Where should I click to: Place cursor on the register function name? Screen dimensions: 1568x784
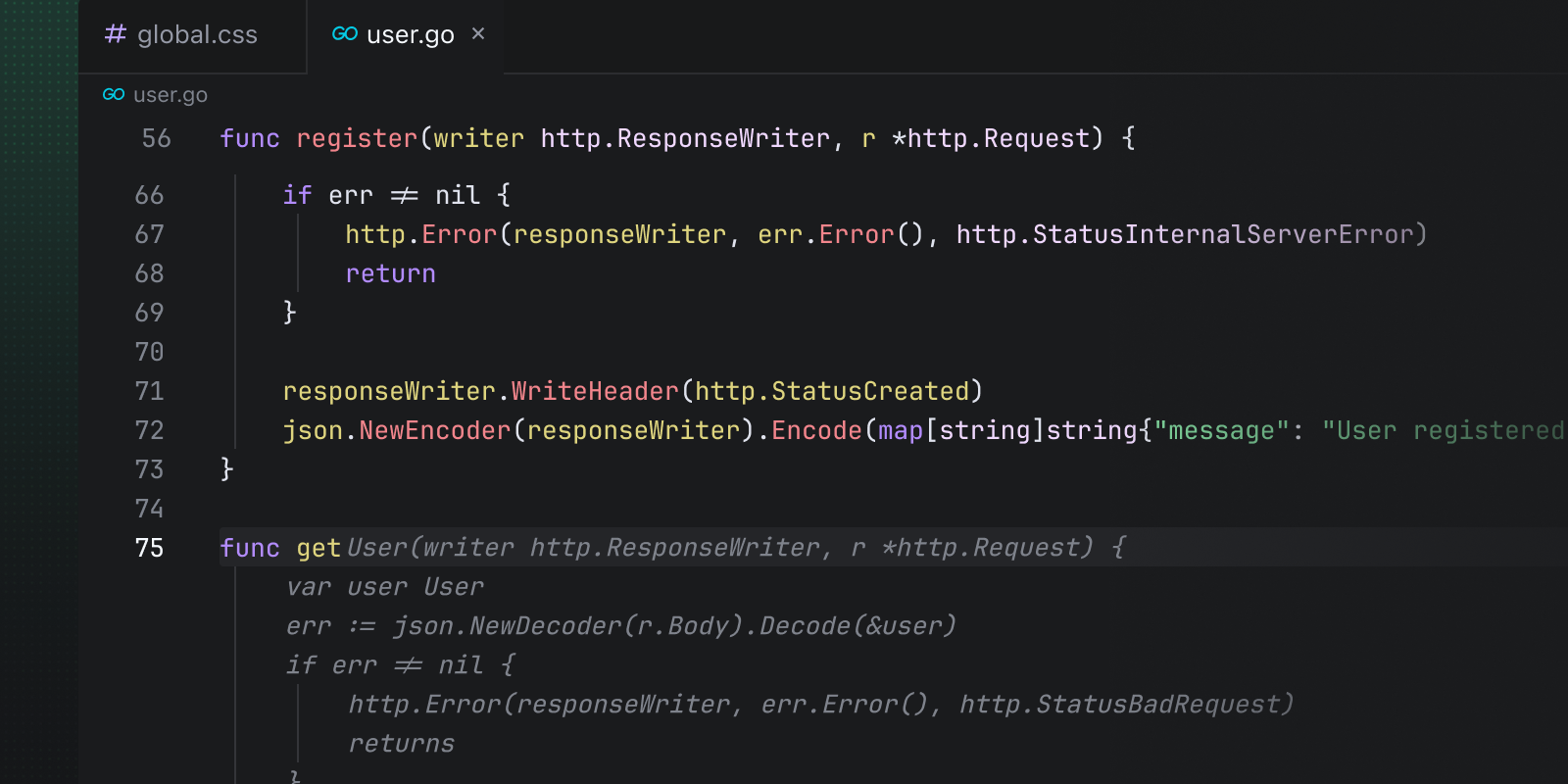click(357, 138)
